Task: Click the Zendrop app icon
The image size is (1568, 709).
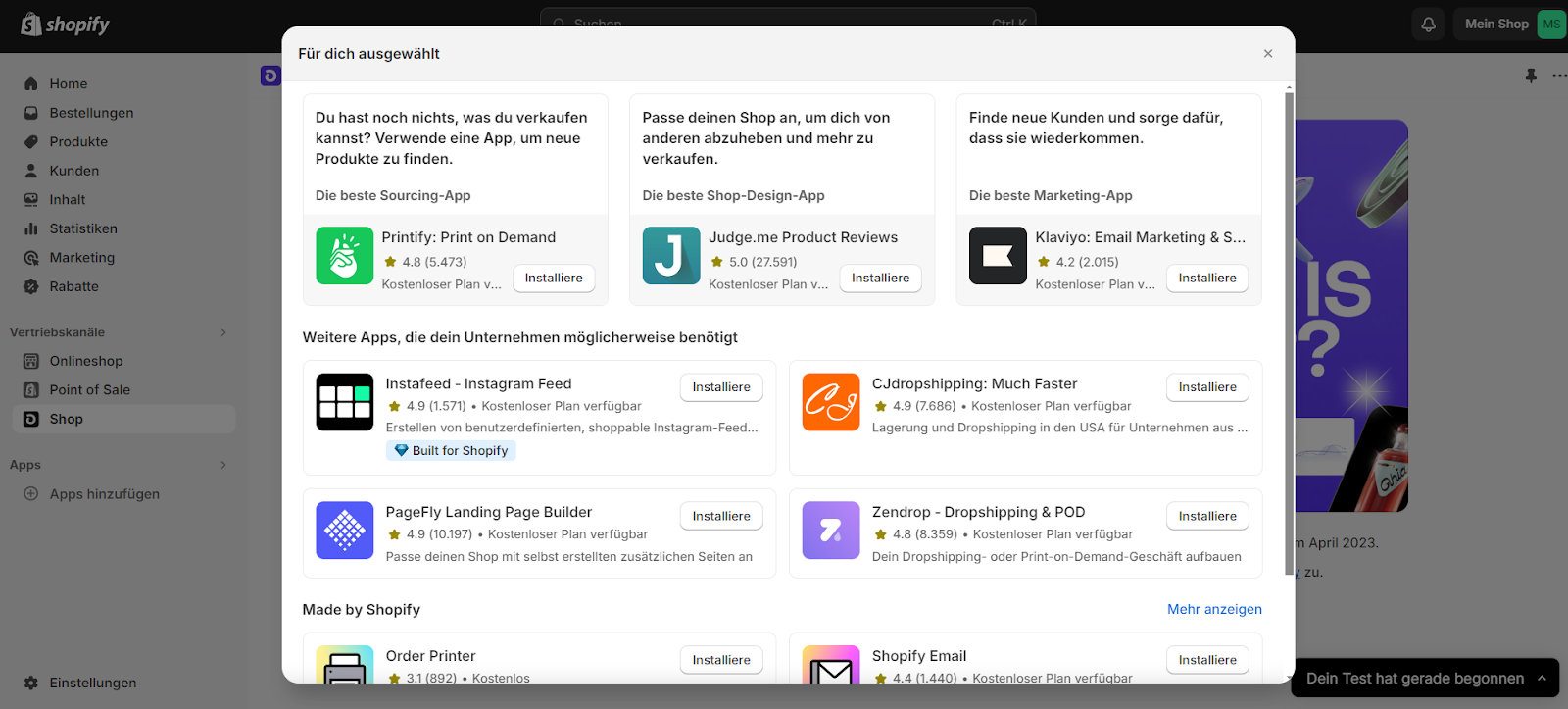Action: tap(831, 531)
